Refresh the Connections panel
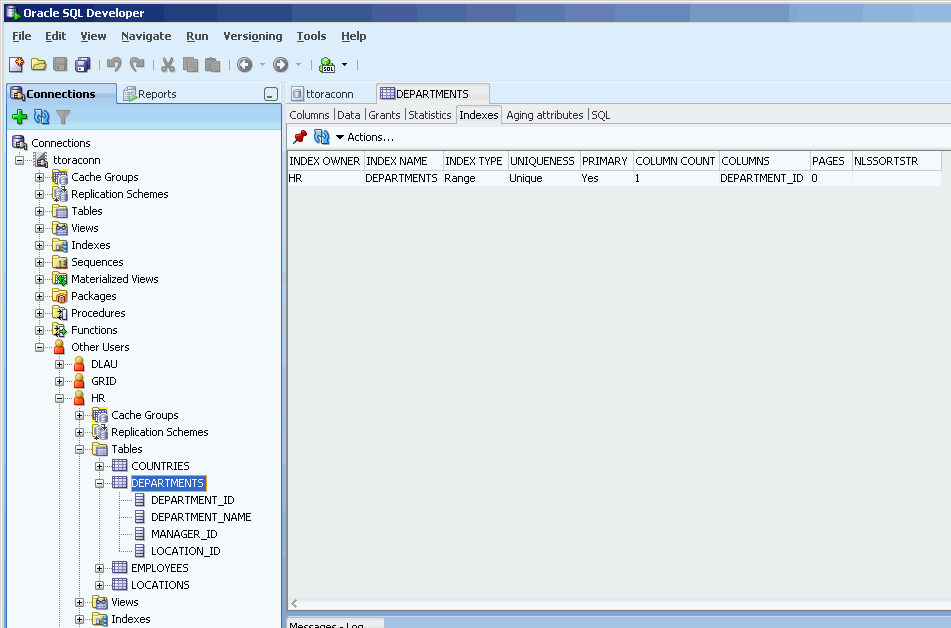The image size is (951, 628). 40,116
